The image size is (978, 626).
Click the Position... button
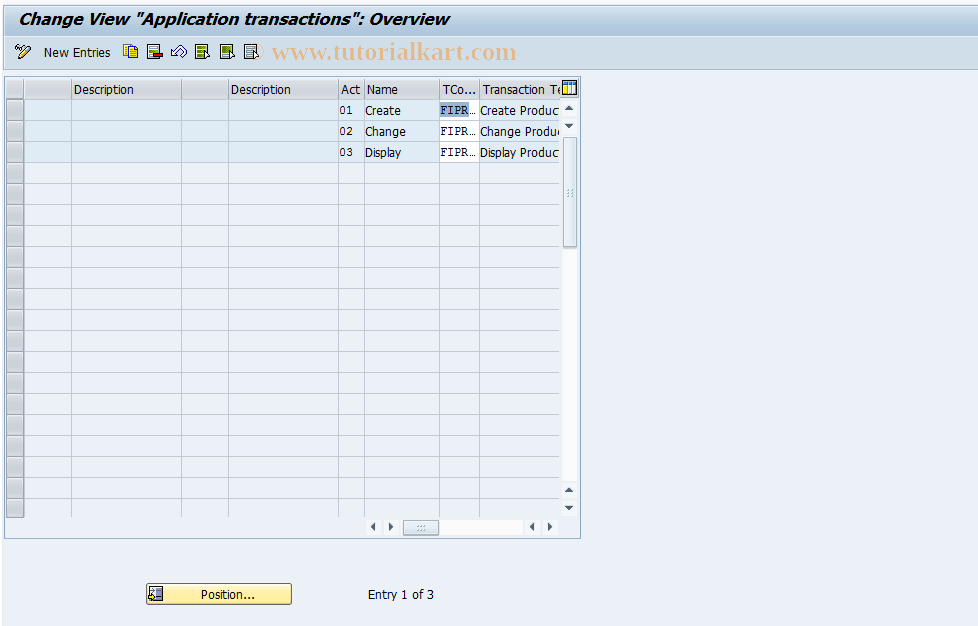218,593
